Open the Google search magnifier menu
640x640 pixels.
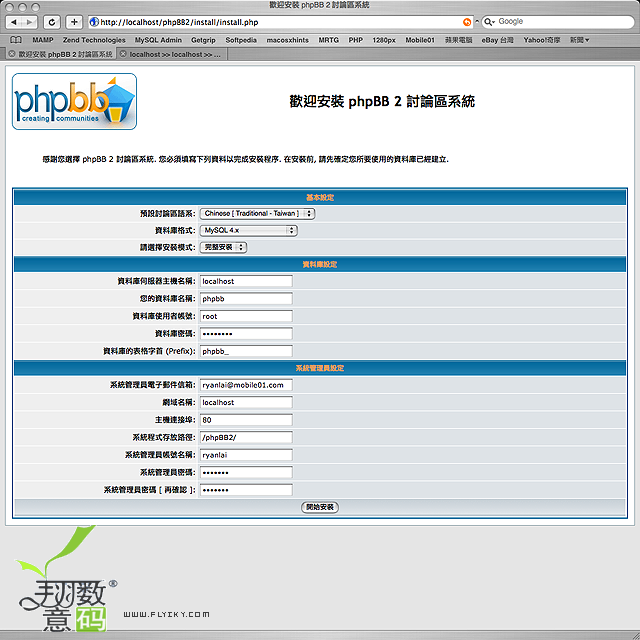pos(489,22)
